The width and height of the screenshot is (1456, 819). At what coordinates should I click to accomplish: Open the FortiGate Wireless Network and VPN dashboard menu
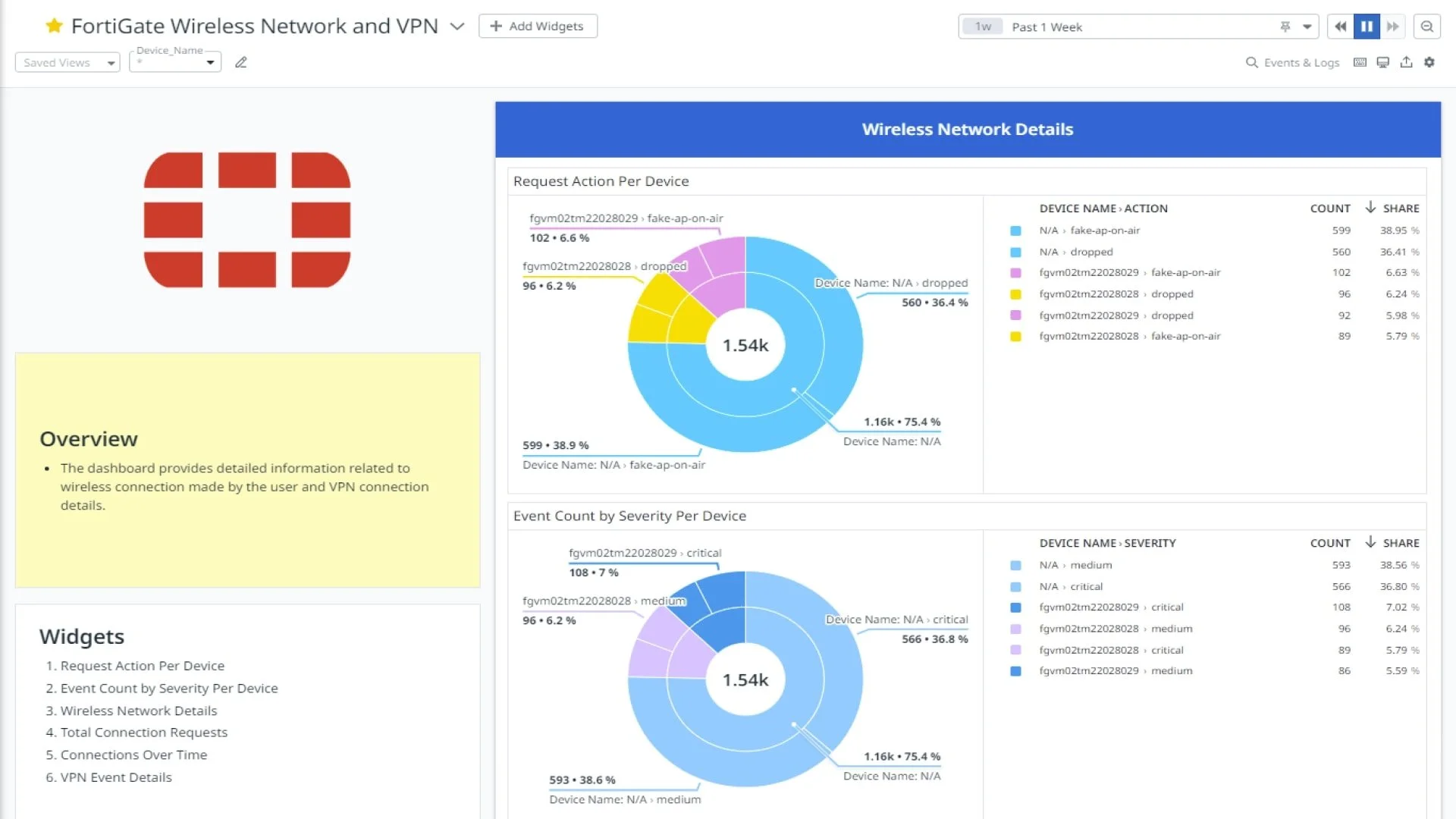coord(457,26)
